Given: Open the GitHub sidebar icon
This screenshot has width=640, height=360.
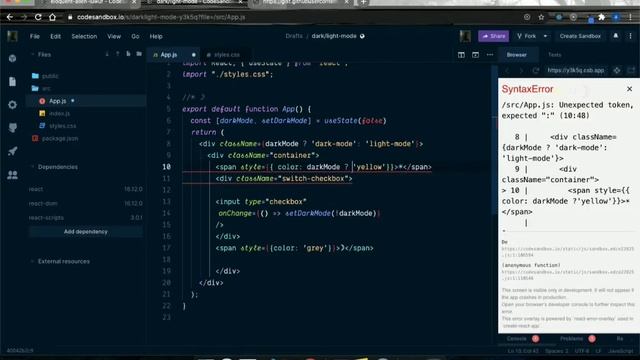Looking at the screenshot, I should point(12,128).
